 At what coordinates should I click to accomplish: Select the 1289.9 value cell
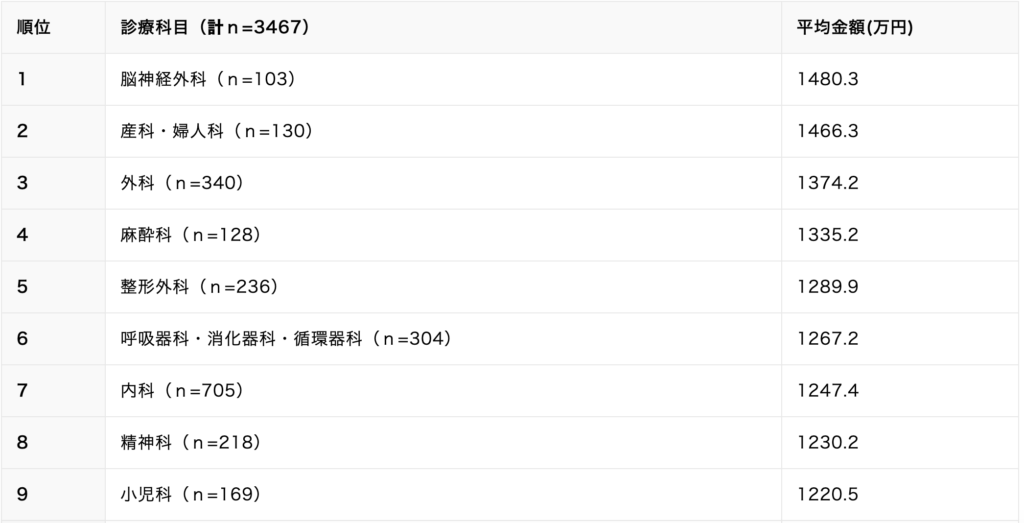827,287
